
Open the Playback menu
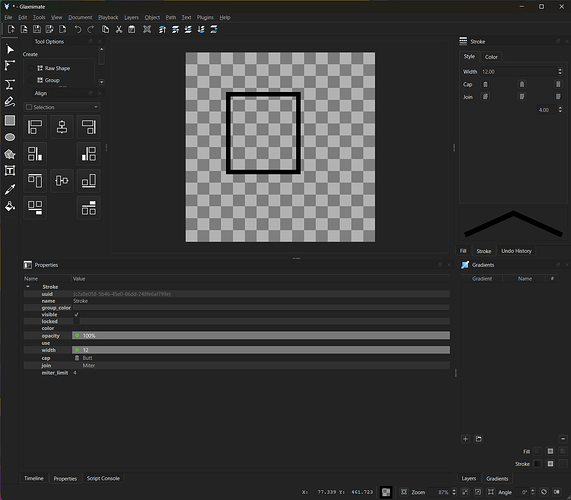click(x=108, y=17)
